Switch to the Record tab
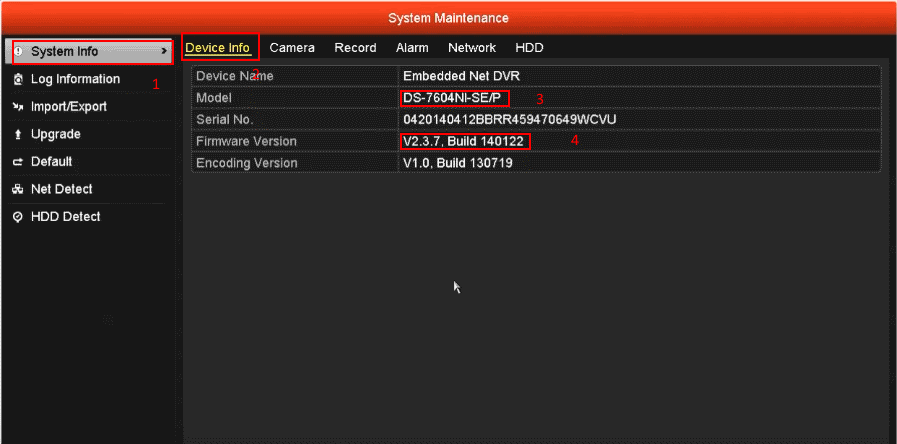897x444 pixels. pos(355,47)
